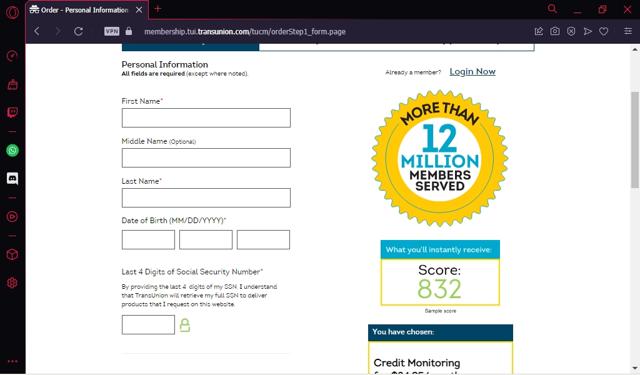The height and width of the screenshot is (375, 640).
Task: Click the share page icon in address bar
Action: tap(539, 31)
